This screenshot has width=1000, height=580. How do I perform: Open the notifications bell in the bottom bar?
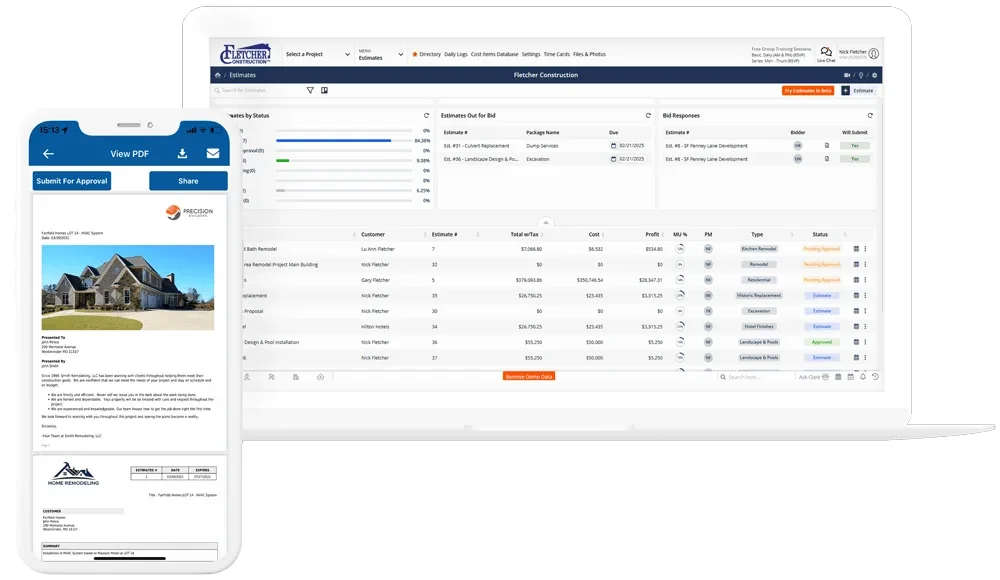(x=863, y=377)
